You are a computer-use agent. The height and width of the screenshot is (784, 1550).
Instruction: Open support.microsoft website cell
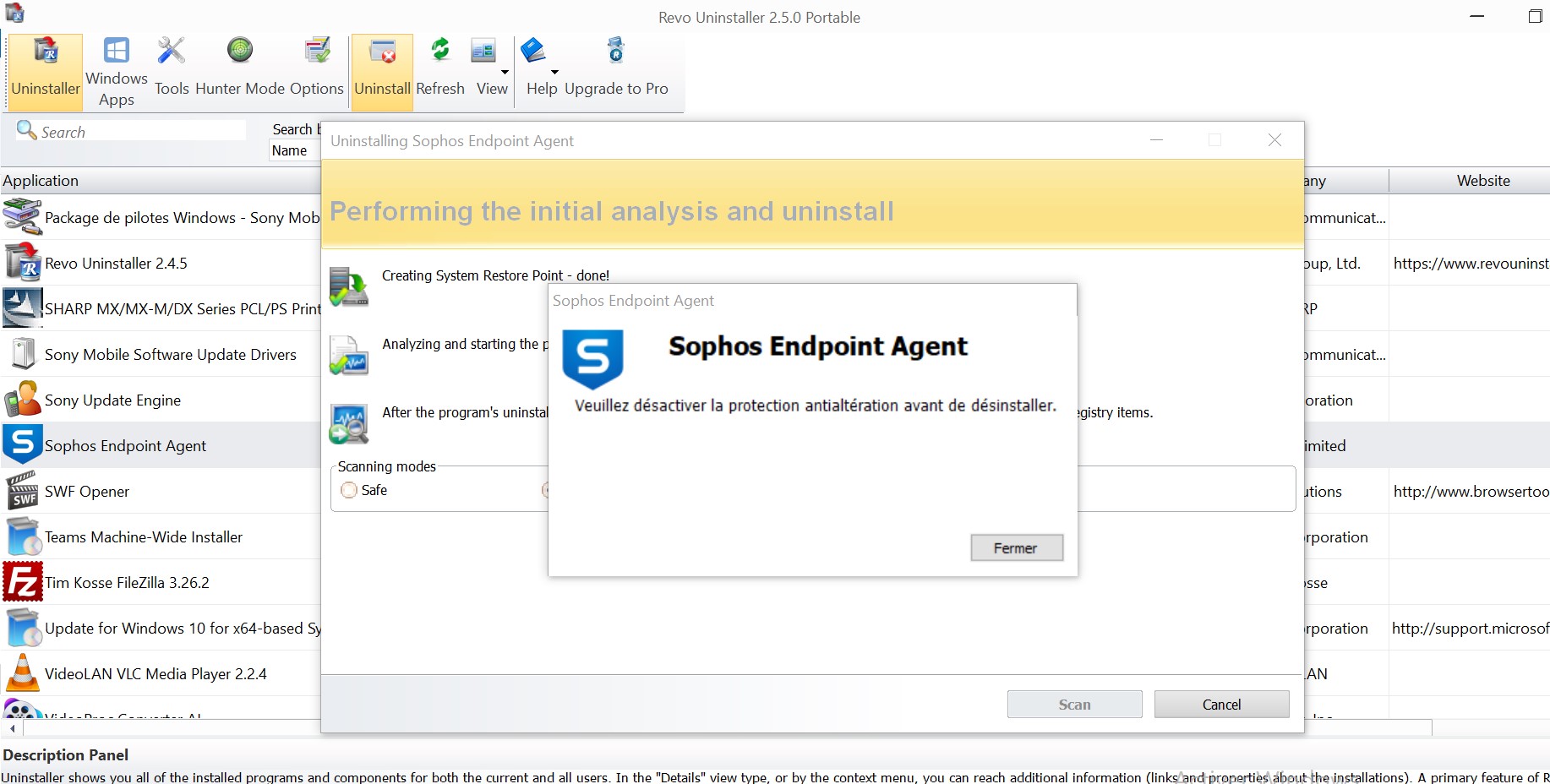click(1470, 629)
